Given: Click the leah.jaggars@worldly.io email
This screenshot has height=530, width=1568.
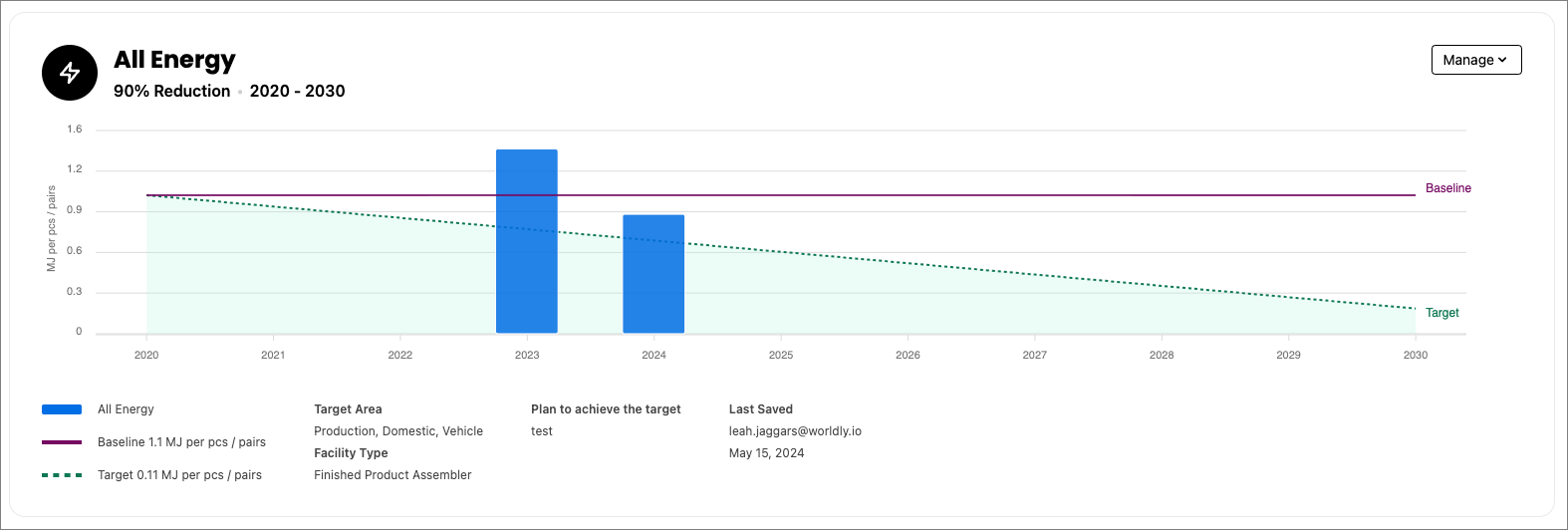Looking at the screenshot, I should click(x=795, y=431).
